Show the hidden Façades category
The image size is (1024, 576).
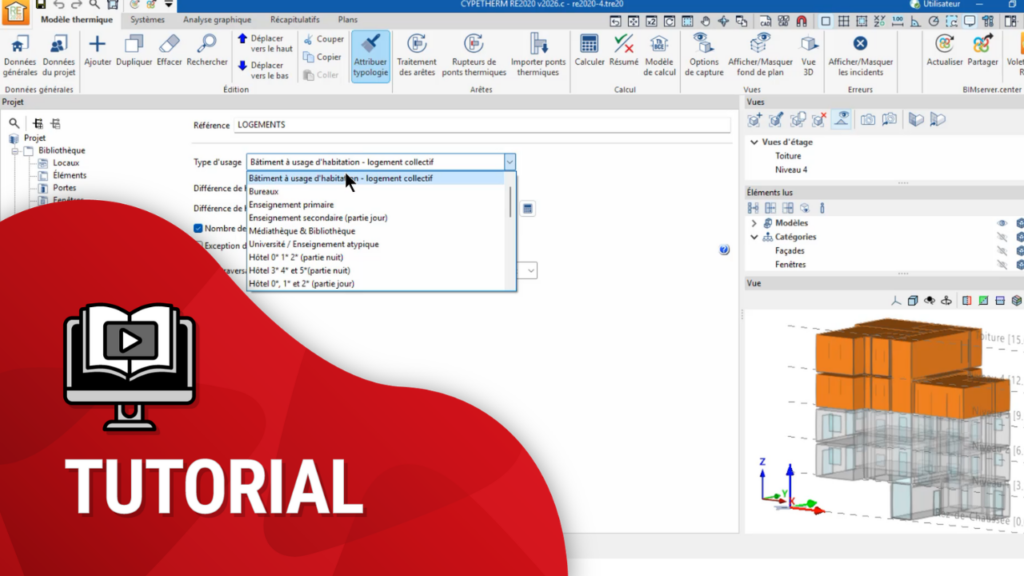1001,251
